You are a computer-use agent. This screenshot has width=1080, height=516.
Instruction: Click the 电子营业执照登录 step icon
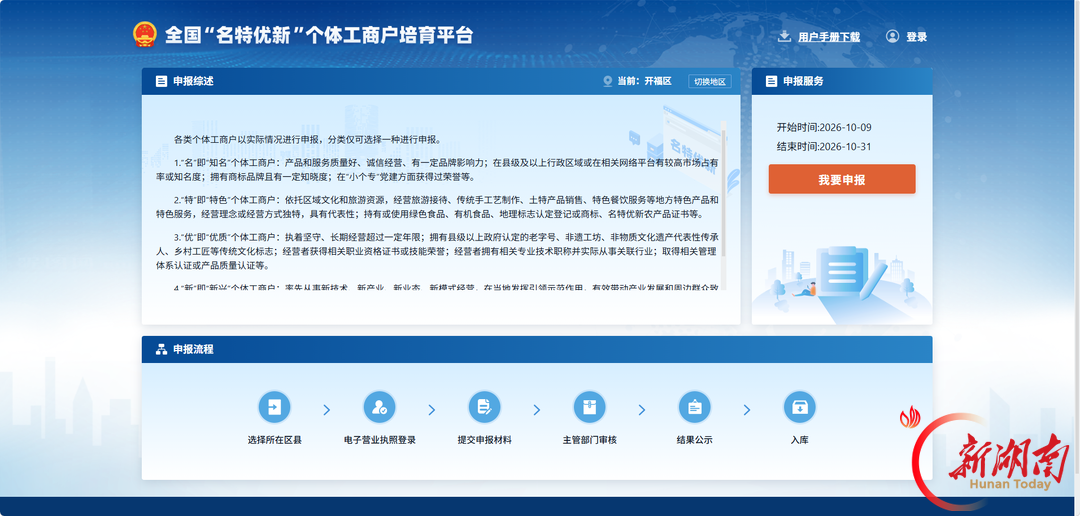click(380, 407)
